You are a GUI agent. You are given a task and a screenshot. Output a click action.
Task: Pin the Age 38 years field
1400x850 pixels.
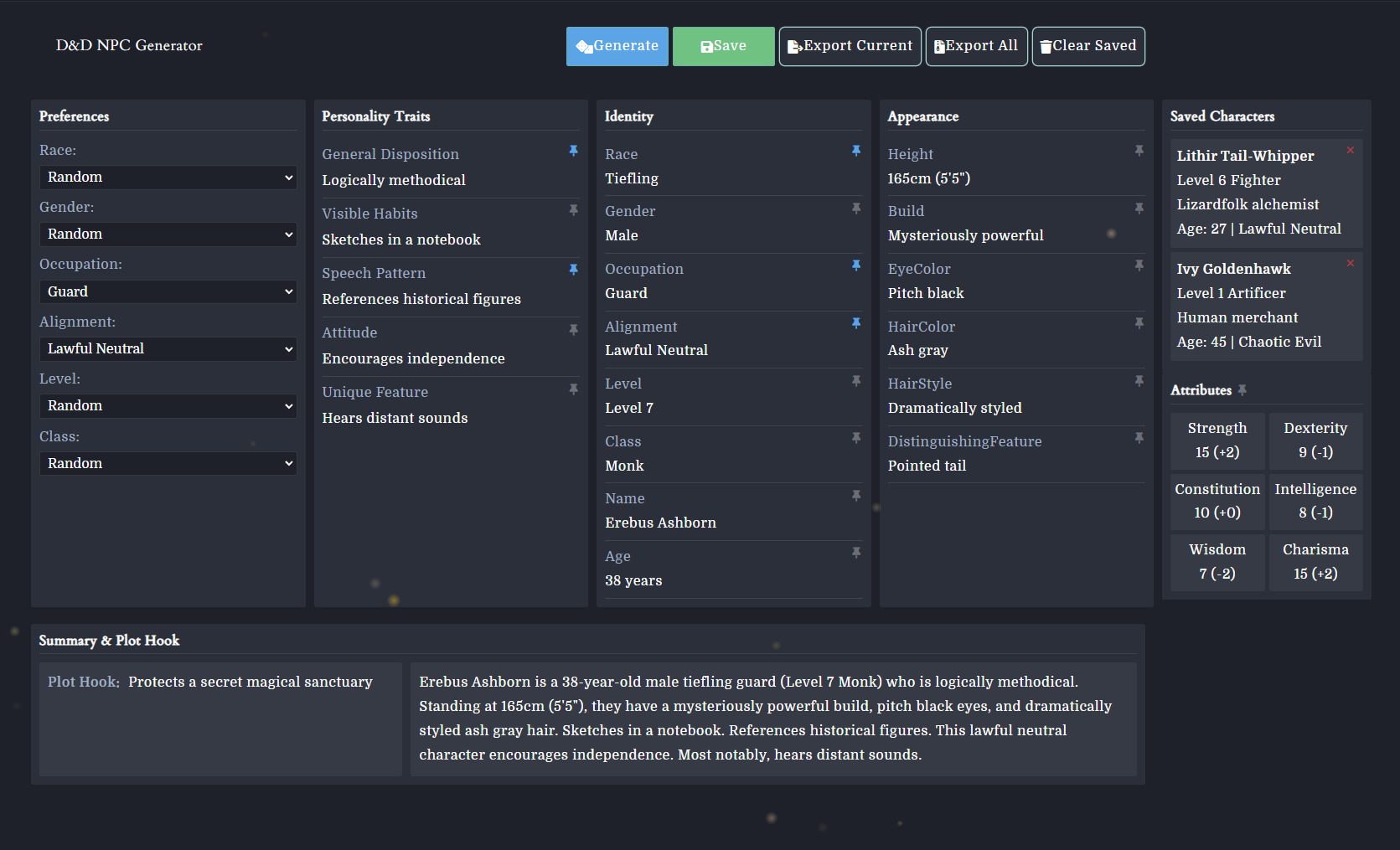coord(856,553)
